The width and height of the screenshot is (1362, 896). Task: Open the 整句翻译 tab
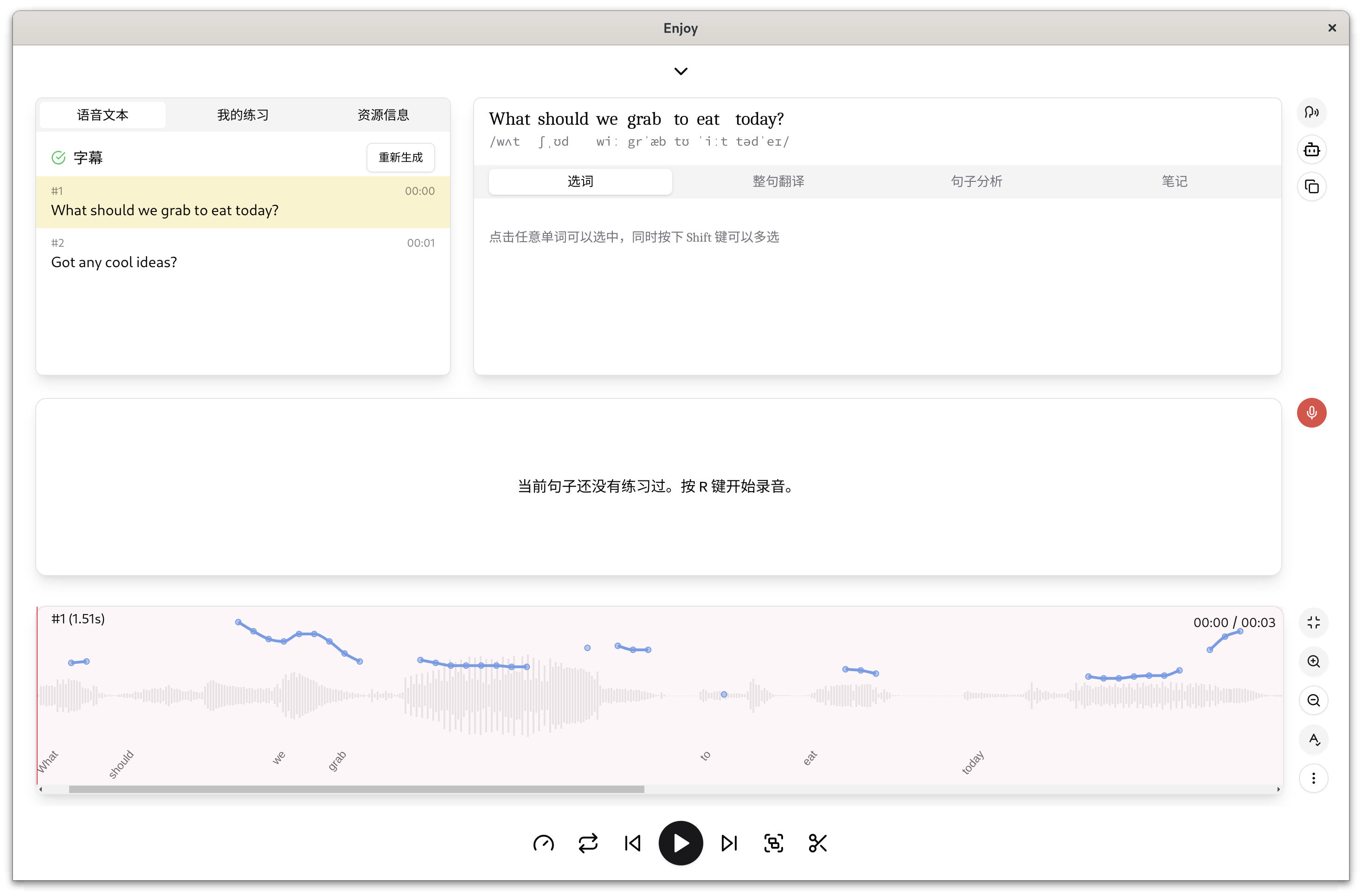(777, 181)
